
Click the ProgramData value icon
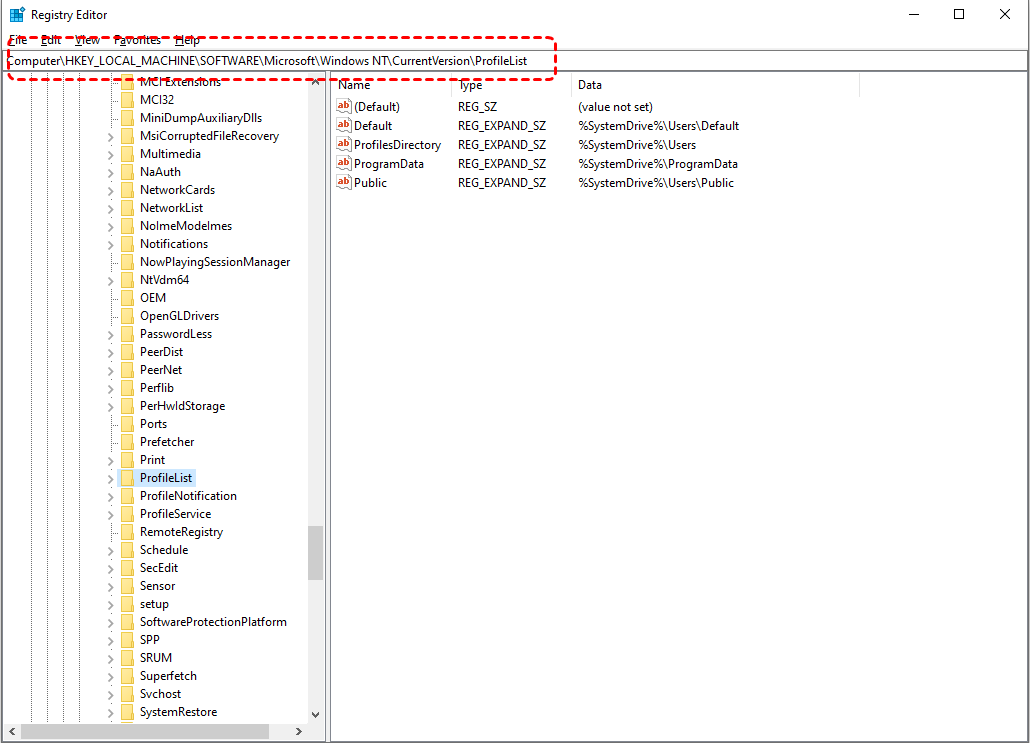click(344, 163)
